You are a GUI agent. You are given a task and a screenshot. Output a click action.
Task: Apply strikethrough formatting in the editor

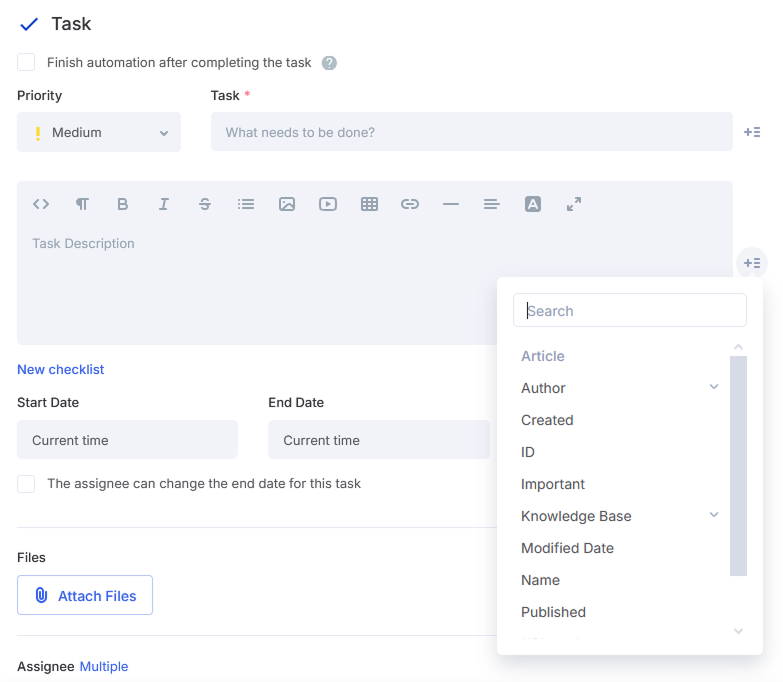pyautogui.click(x=205, y=204)
